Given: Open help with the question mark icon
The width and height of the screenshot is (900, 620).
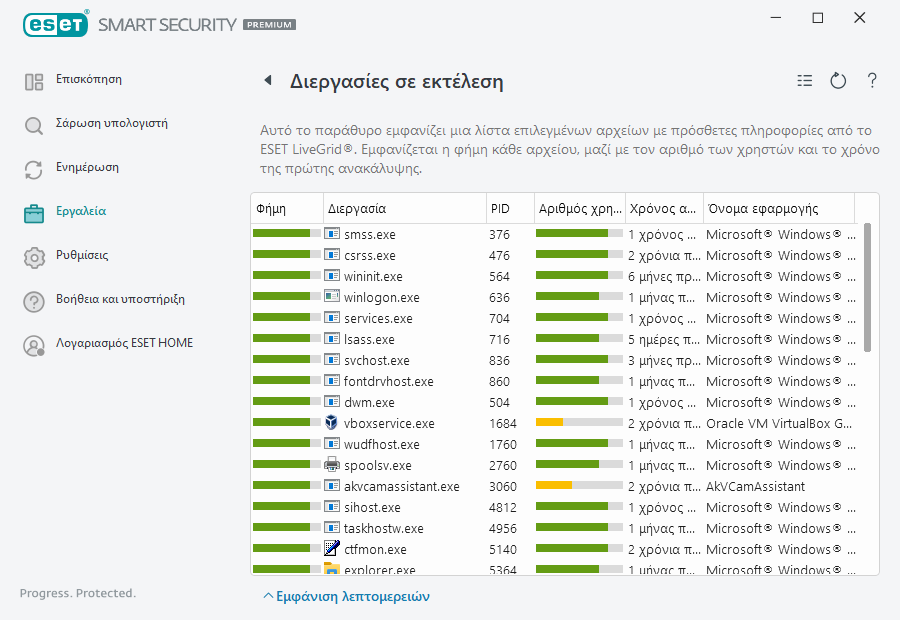Looking at the screenshot, I should point(872,81).
